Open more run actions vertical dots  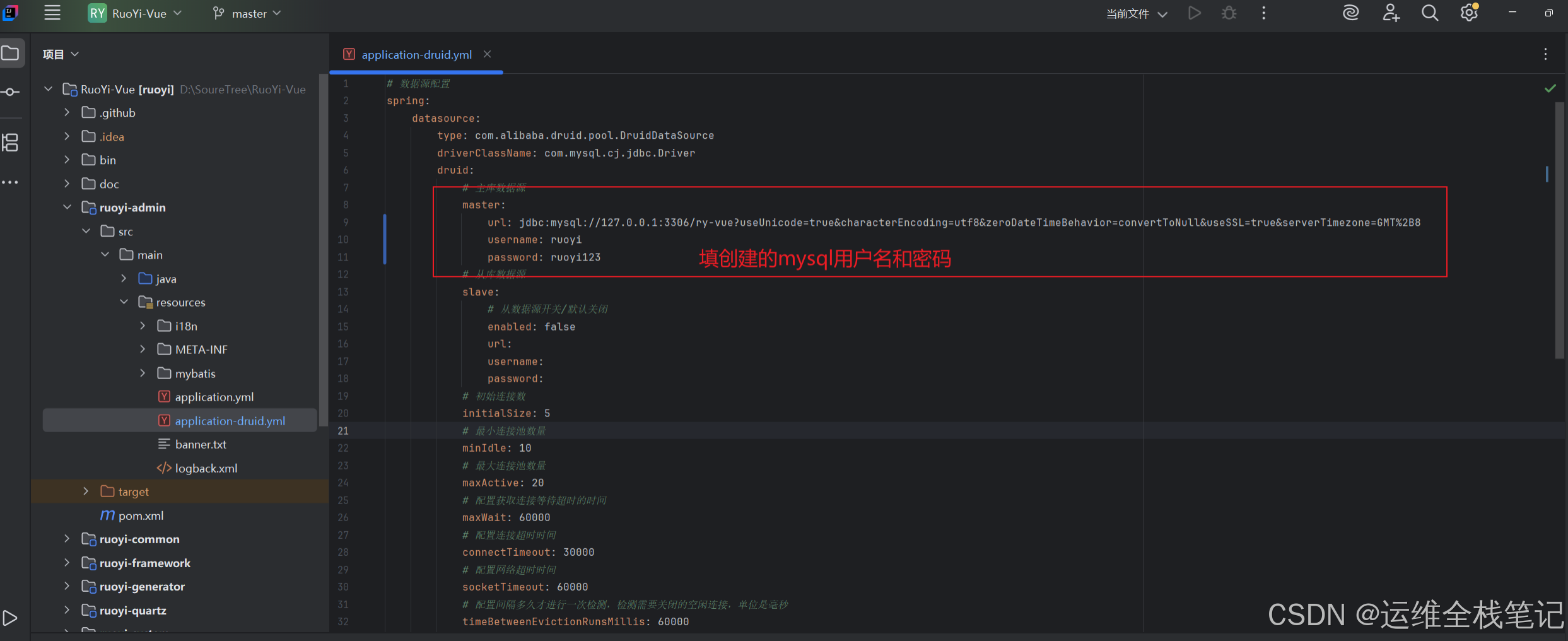1263,13
